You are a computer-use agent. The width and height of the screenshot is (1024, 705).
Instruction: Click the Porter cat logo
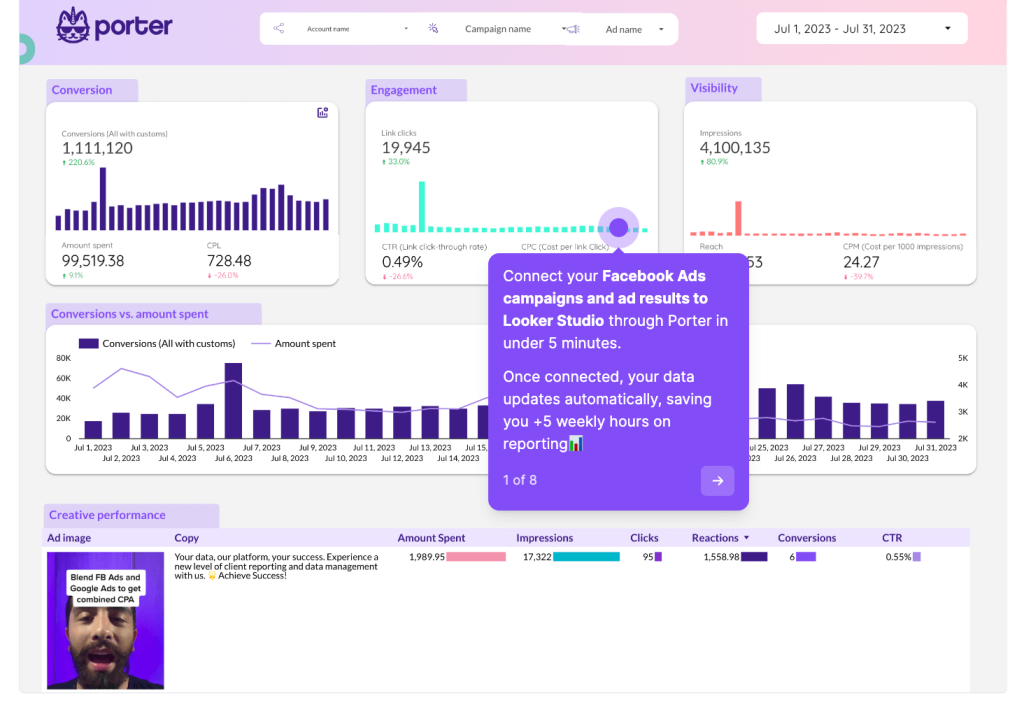[72, 25]
